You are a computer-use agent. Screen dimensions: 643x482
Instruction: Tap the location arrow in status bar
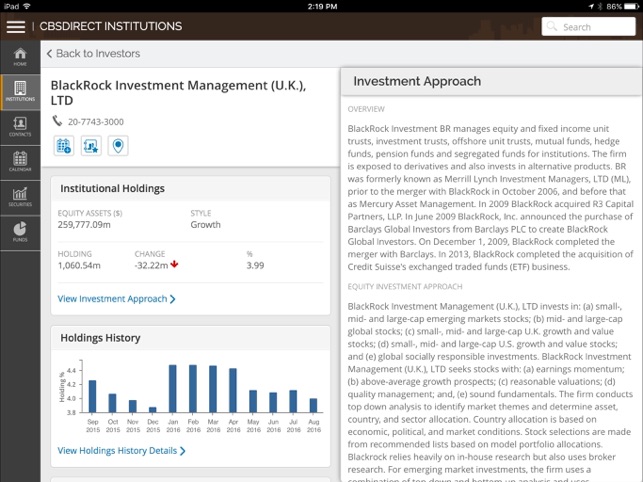[x=591, y=6]
